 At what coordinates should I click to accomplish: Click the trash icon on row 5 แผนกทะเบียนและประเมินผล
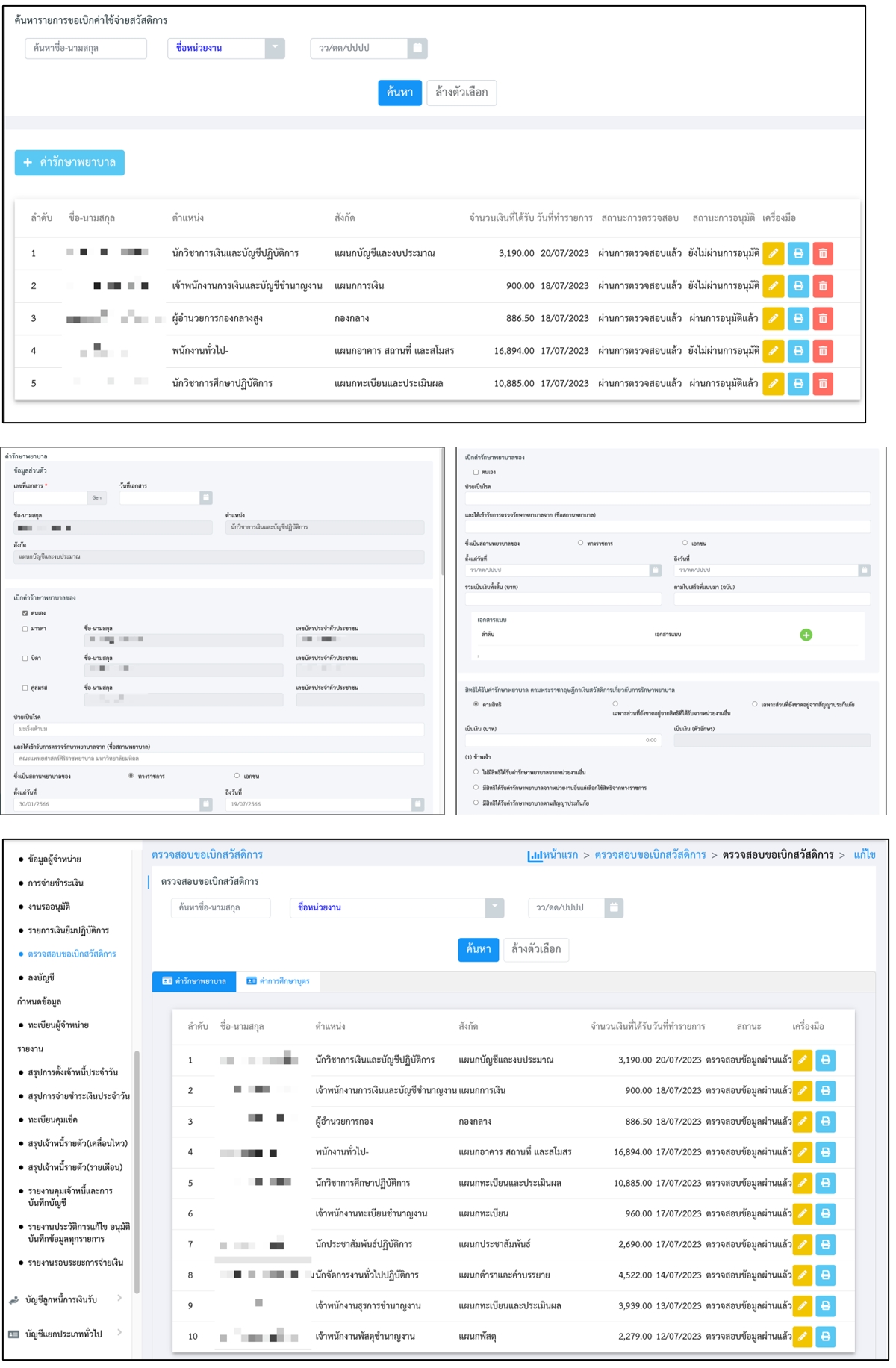coord(822,384)
